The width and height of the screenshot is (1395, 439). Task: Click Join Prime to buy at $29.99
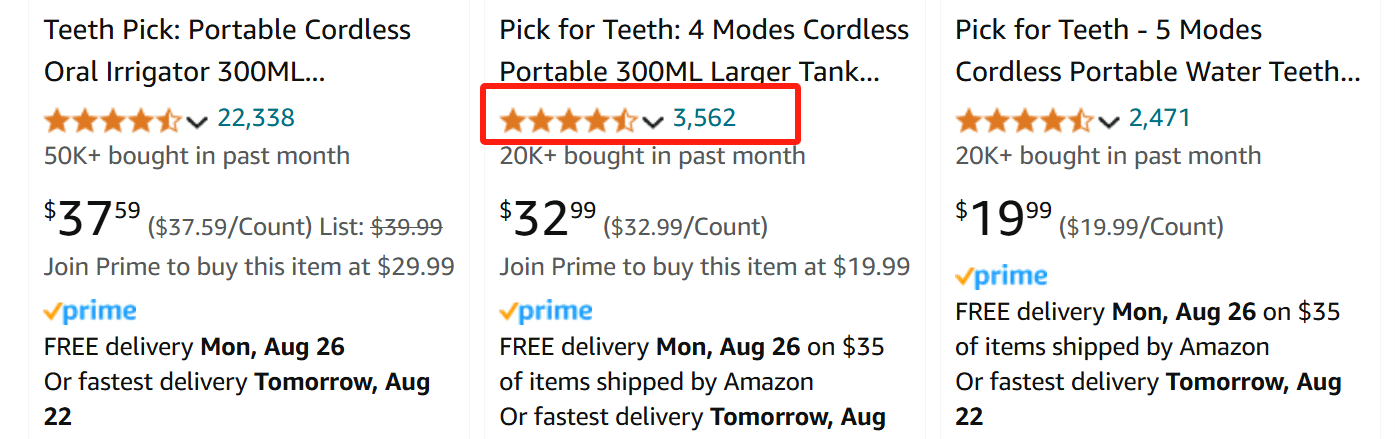tap(249, 267)
